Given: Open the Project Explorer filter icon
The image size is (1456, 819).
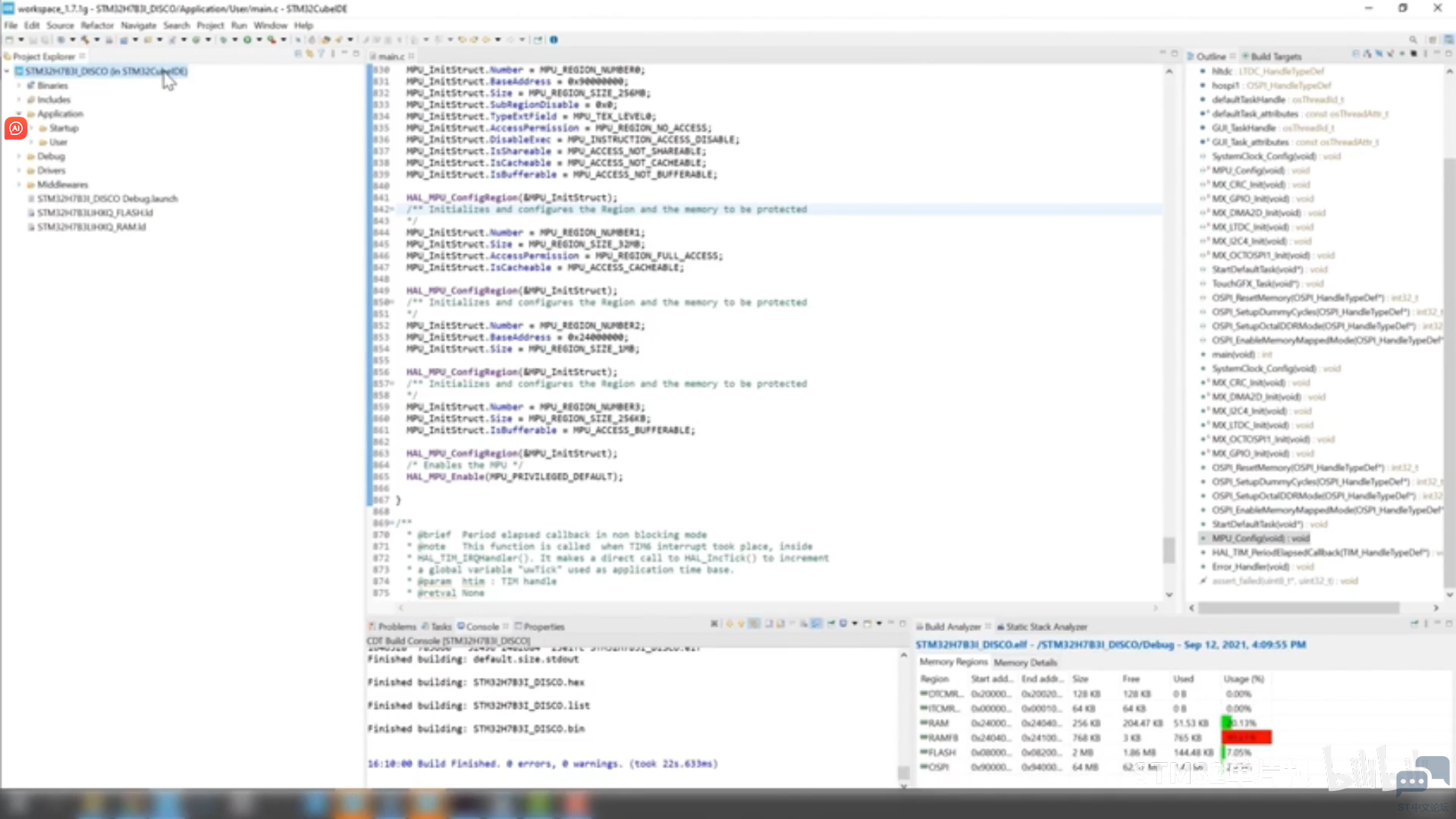Looking at the screenshot, I should (x=321, y=54).
